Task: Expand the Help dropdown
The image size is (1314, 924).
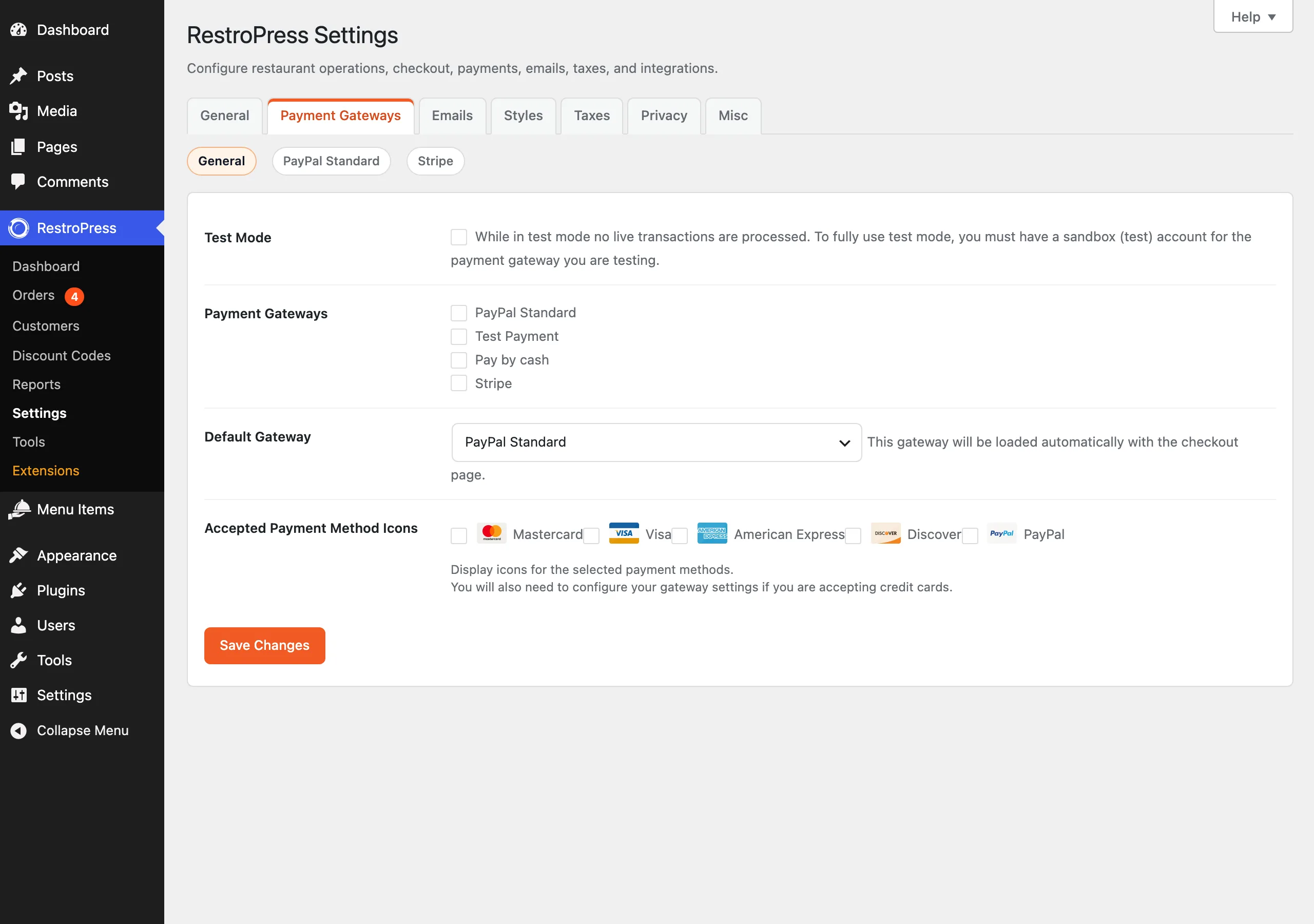Action: pyautogui.click(x=1253, y=17)
